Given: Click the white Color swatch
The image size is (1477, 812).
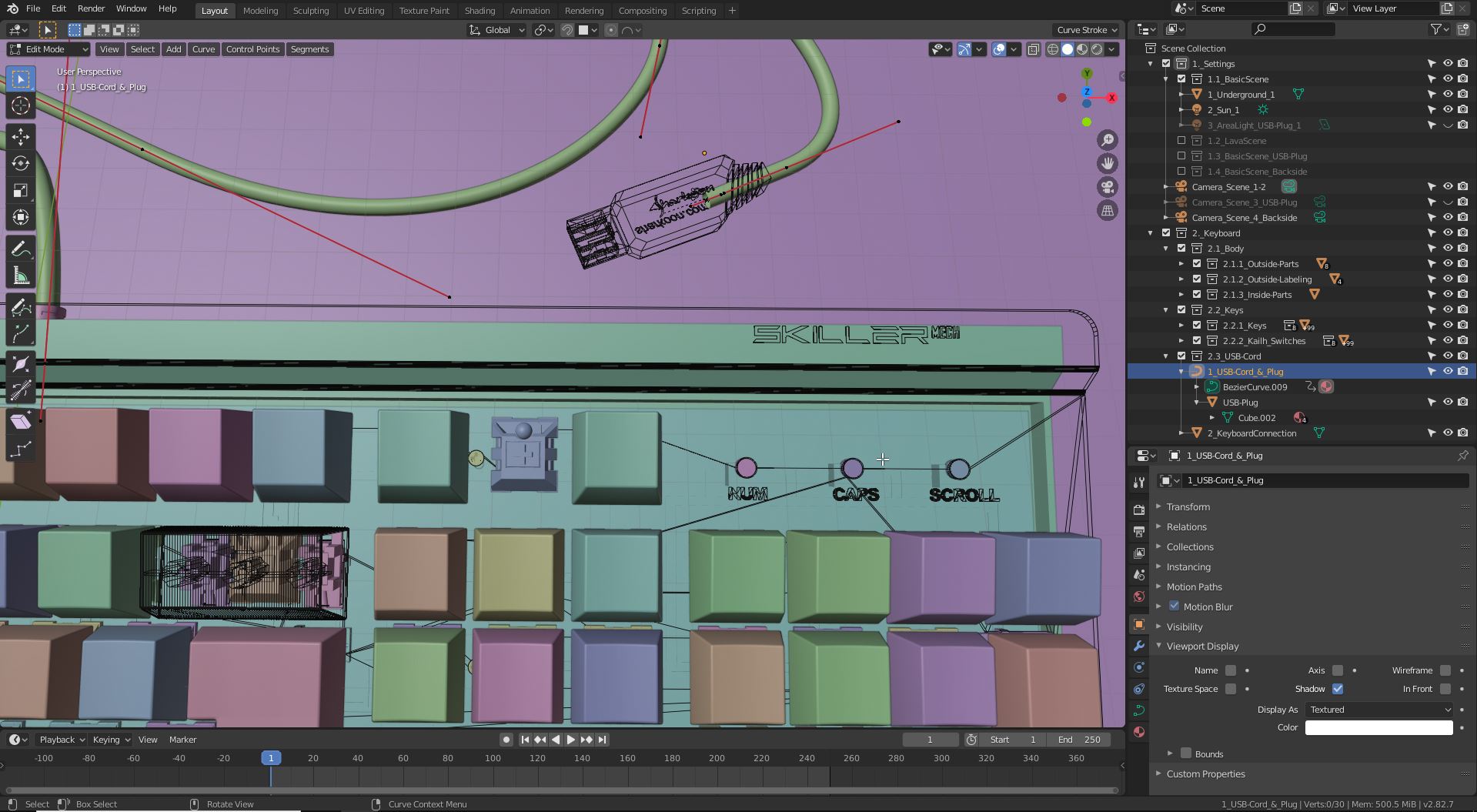Looking at the screenshot, I should coord(1378,727).
